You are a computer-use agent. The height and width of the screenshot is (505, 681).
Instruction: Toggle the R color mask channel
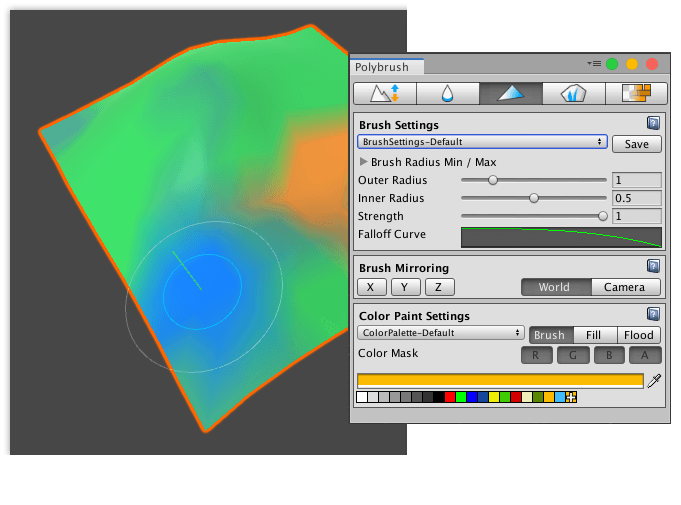coord(537,355)
